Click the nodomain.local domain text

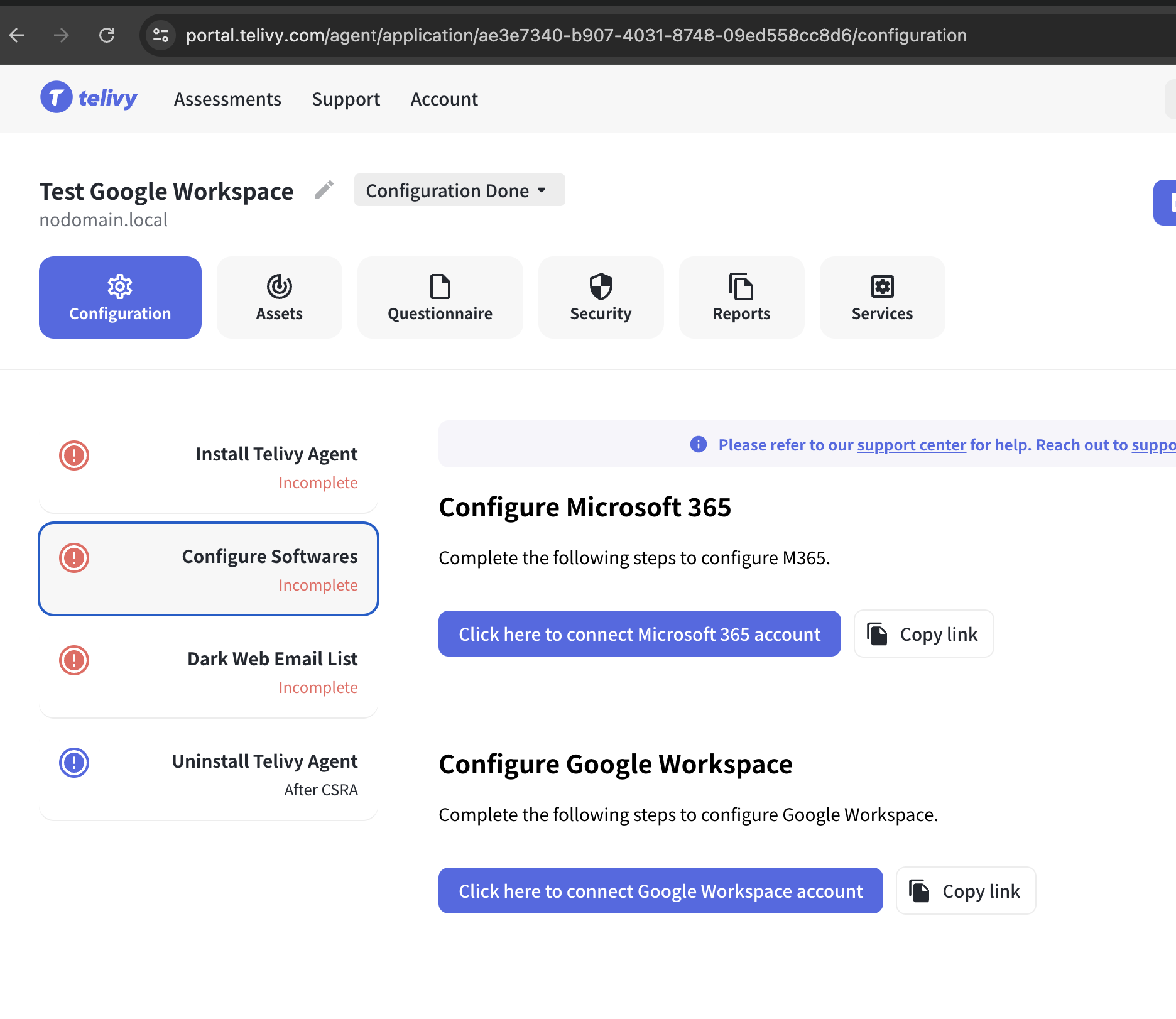coord(103,220)
